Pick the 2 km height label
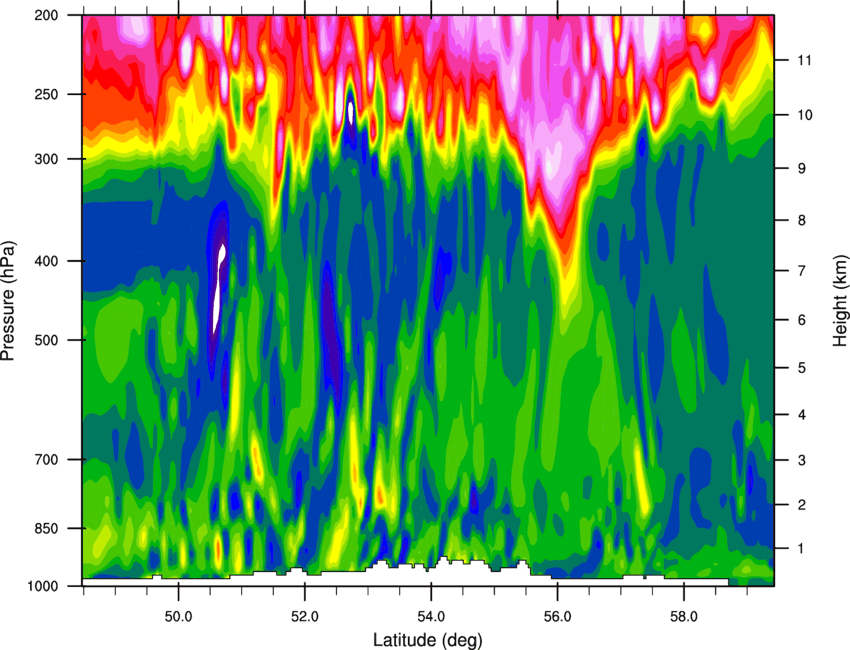This screenshot has height=650, width=850. [x=802, y=504]
